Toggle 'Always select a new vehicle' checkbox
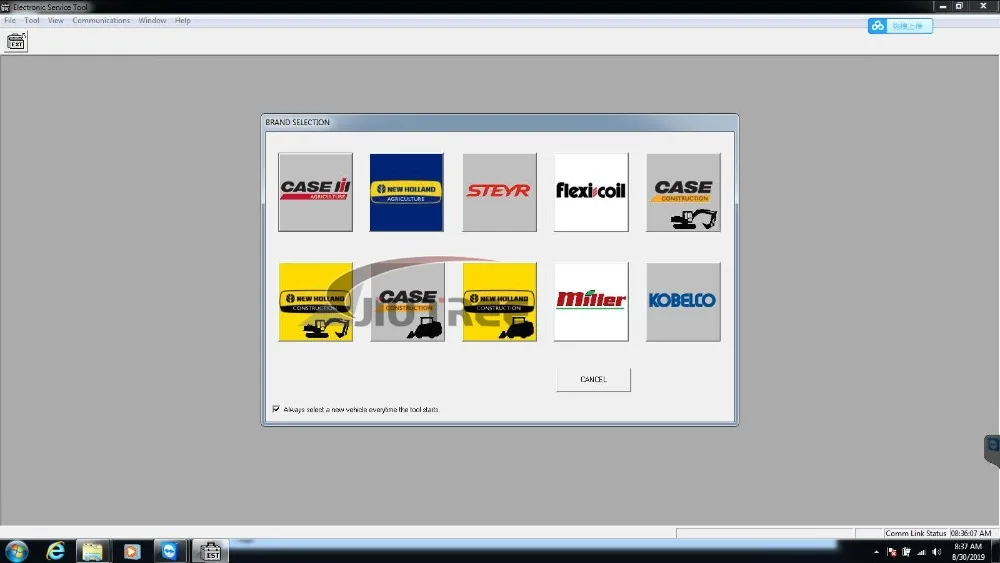This screenshot has width=1000, height=563. 276,409
